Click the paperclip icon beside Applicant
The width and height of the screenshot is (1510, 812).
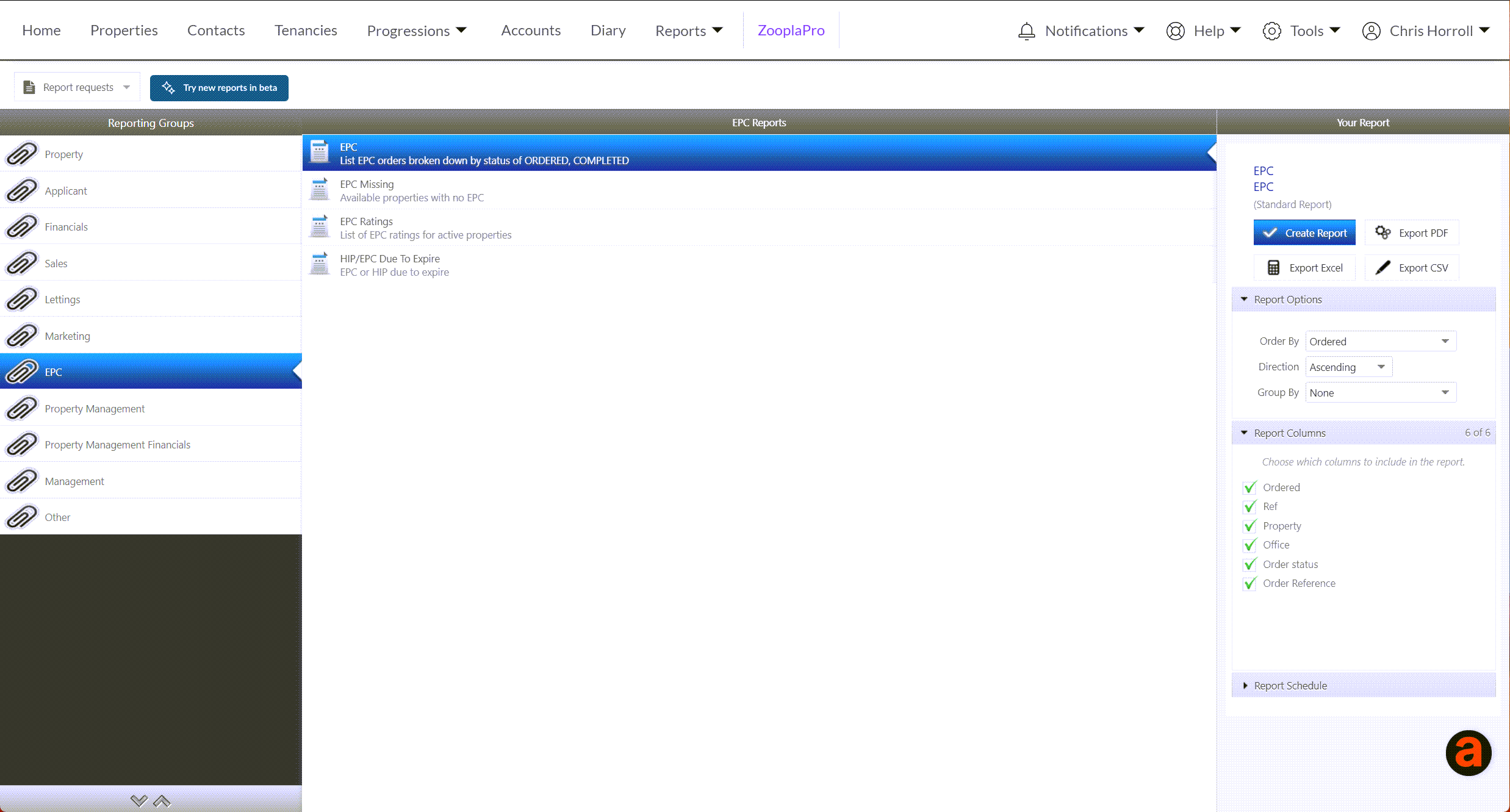22,190
